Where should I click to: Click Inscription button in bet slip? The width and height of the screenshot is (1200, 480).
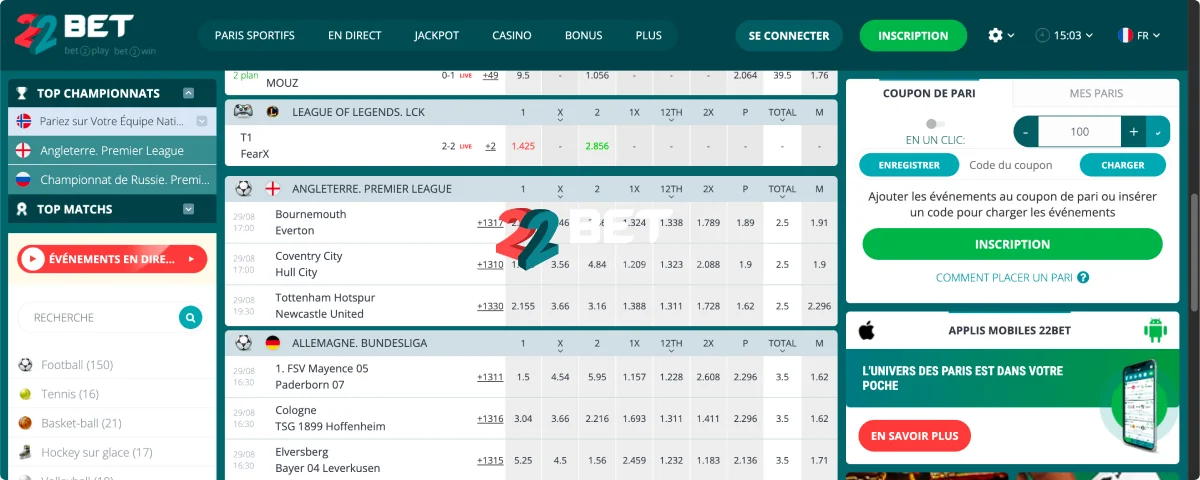point(1012,244)
